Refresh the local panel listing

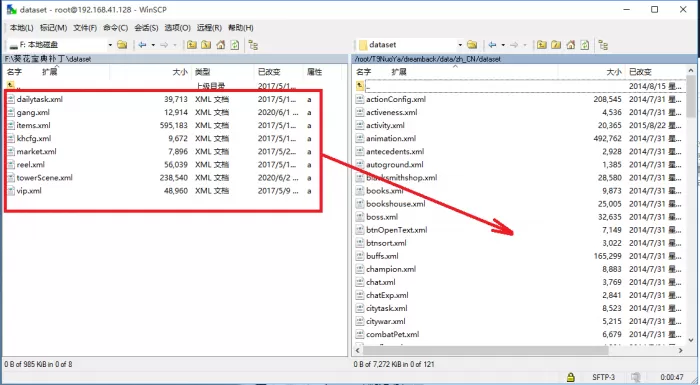tap(235, 45)
